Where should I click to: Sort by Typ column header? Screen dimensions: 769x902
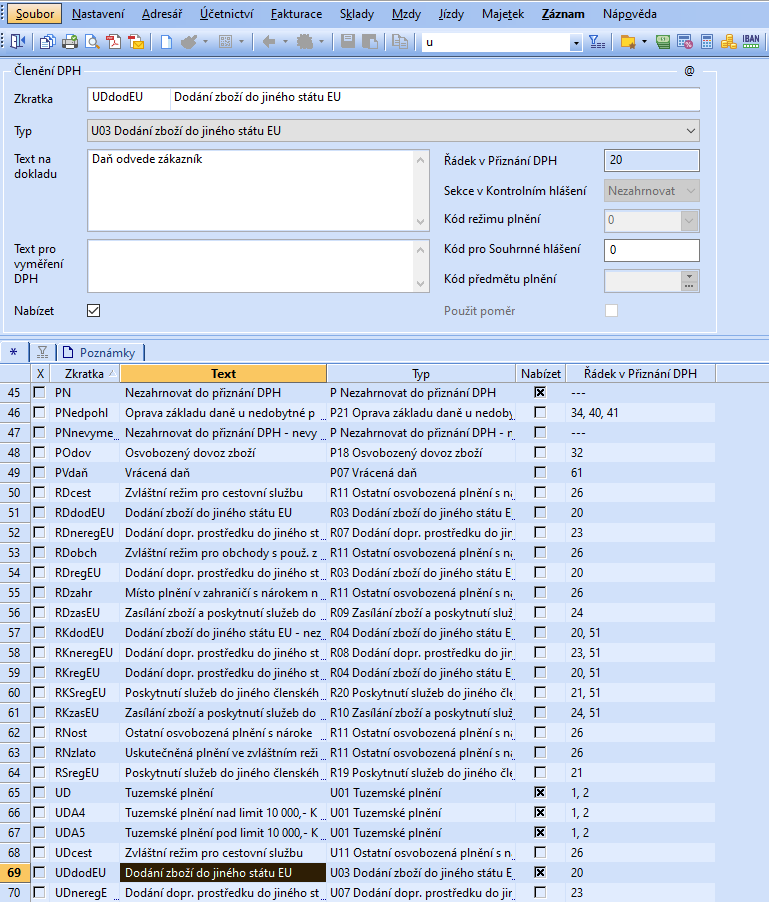(x=421, y=373)
